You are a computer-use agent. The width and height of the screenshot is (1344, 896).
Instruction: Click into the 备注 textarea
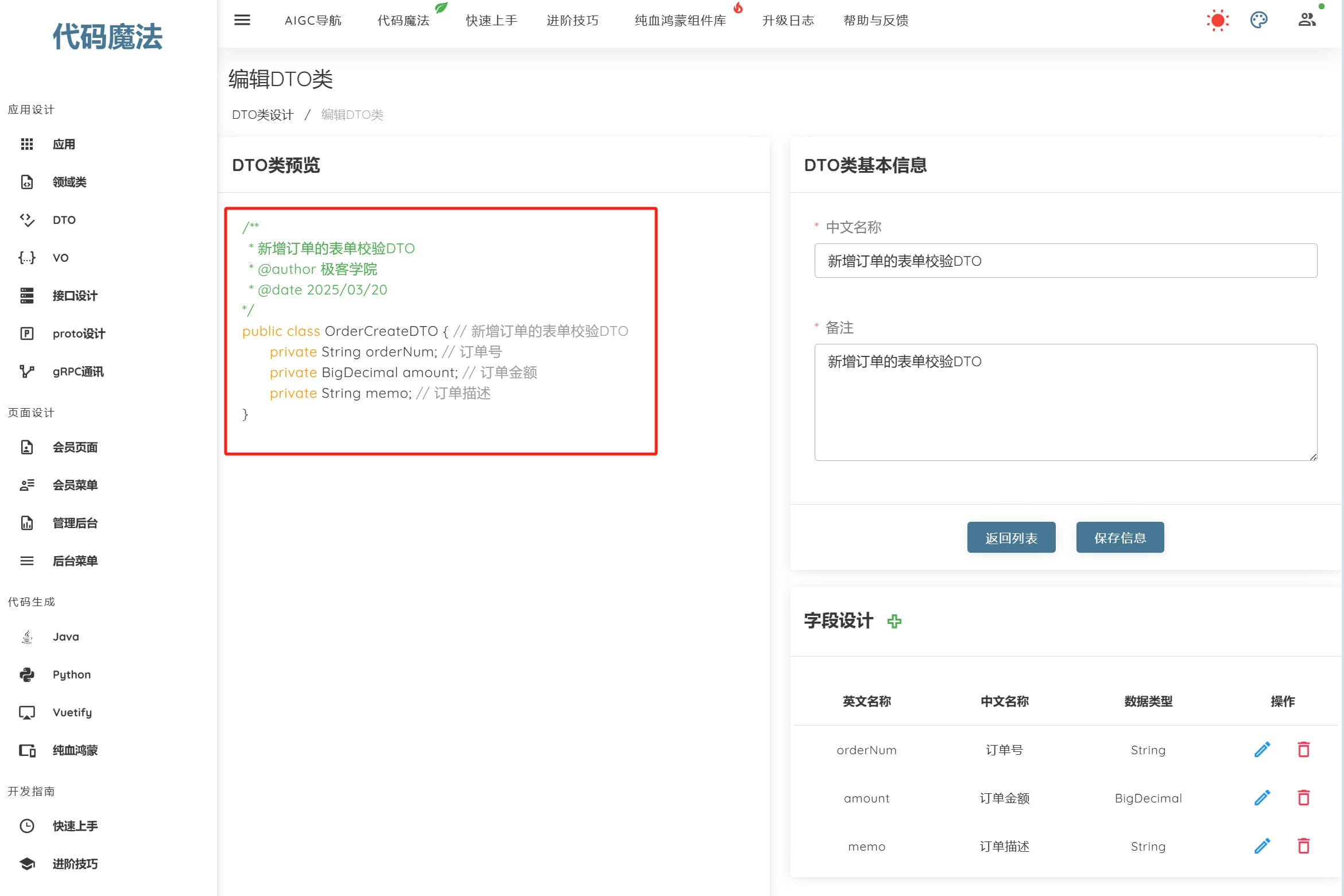pos(1065,402)
